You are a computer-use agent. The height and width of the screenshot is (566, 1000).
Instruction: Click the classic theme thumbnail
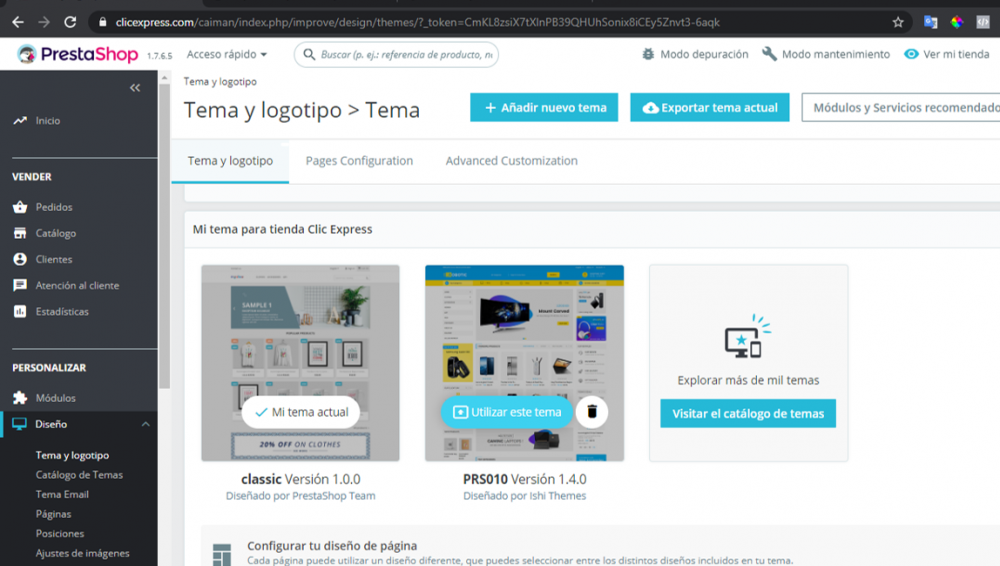click(x=300, y=363)
